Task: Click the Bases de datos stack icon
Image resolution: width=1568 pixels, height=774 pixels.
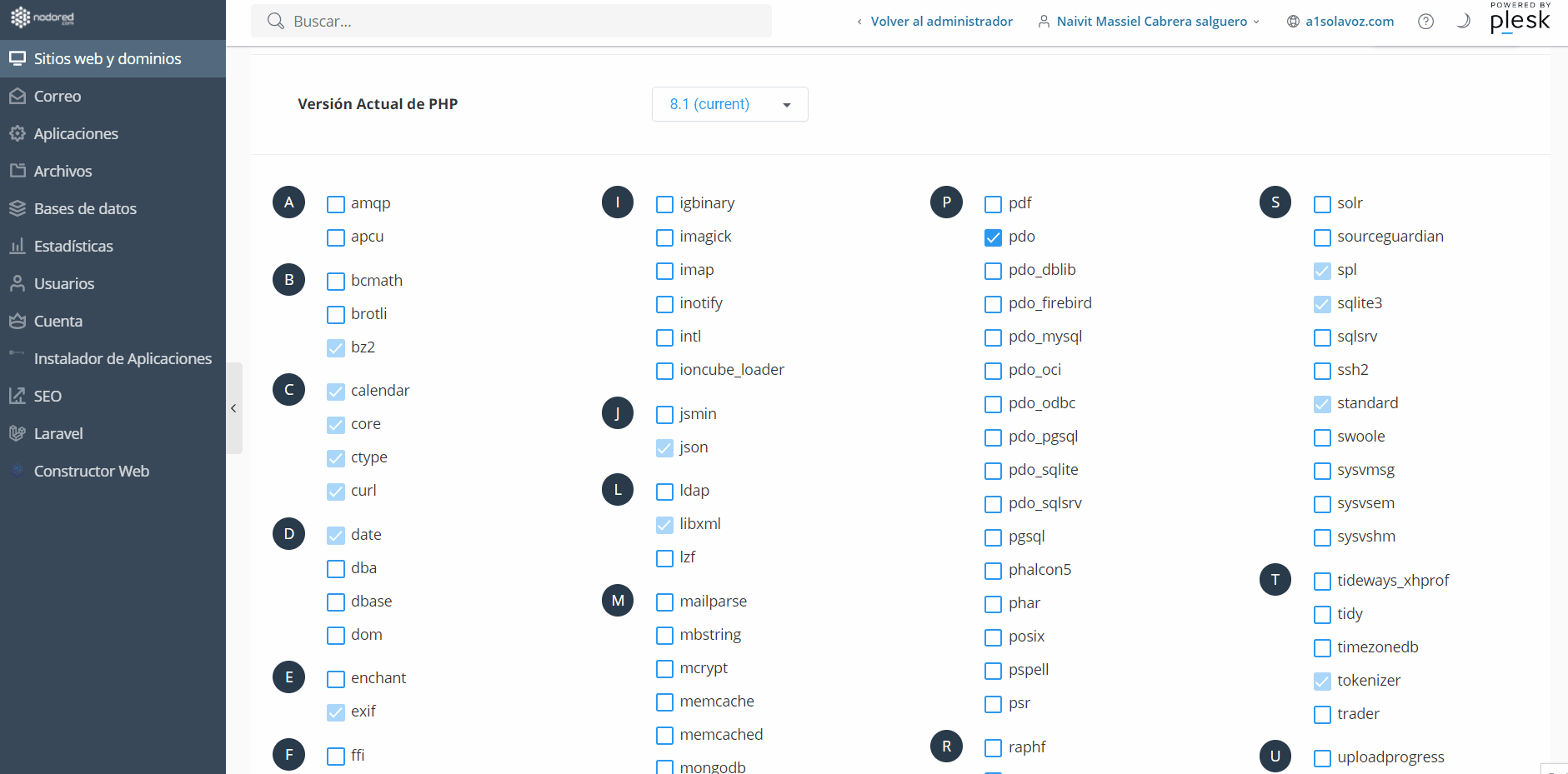Action: (x=18, y=208)
